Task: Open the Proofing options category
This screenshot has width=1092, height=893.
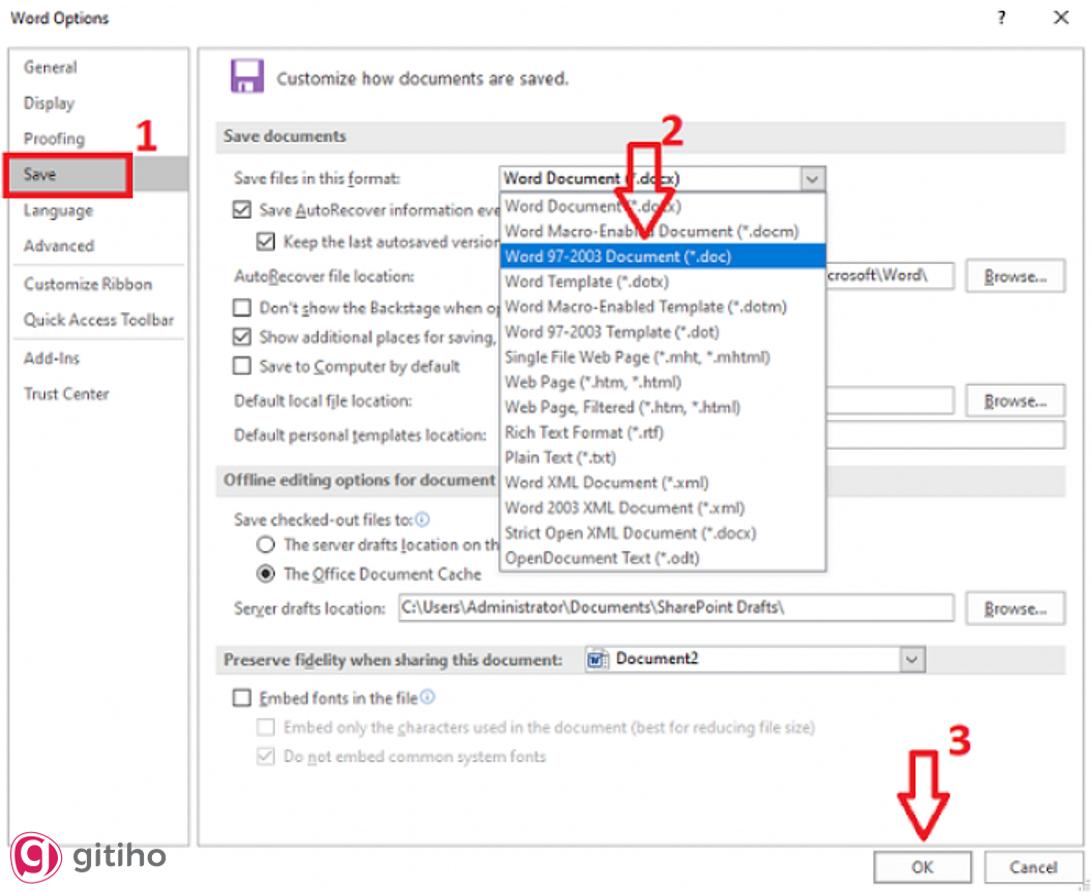Action: [x=98, y=139]
